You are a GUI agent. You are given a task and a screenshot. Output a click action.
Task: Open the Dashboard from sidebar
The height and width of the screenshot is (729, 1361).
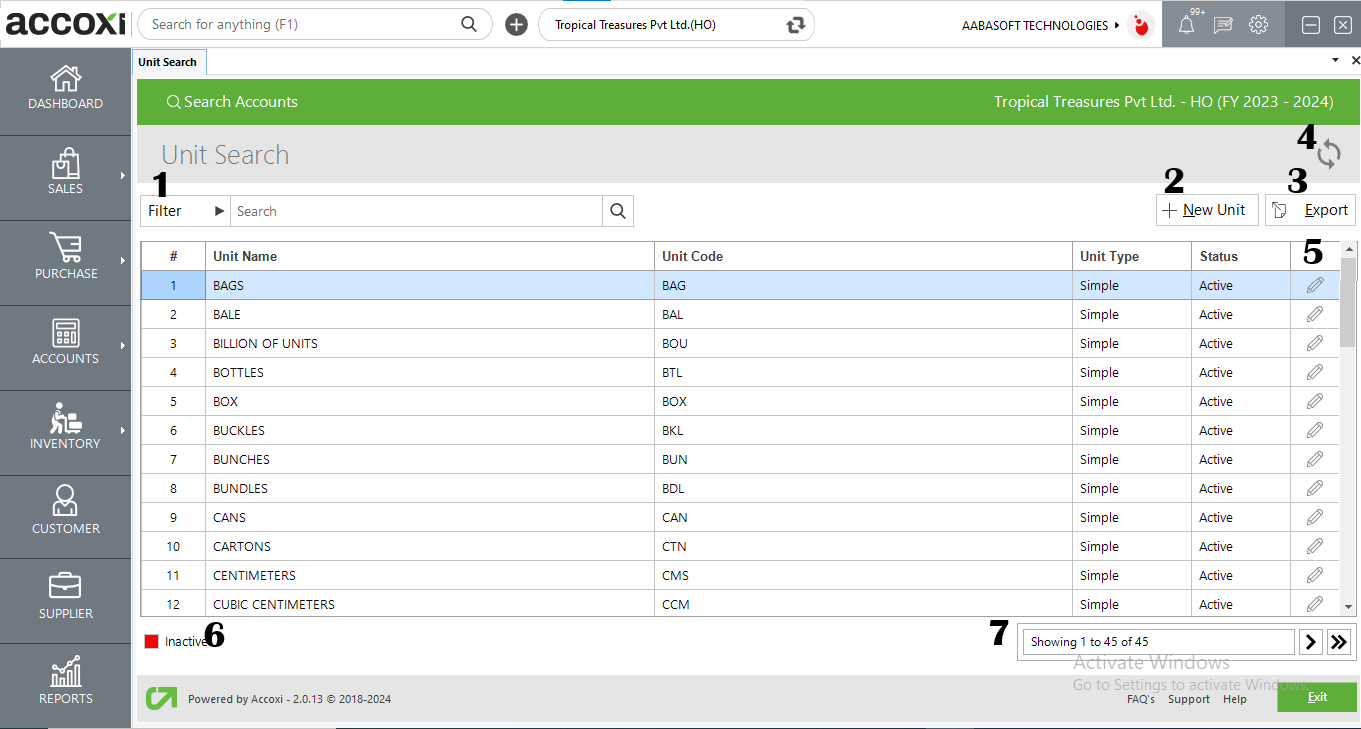point(65,90)
